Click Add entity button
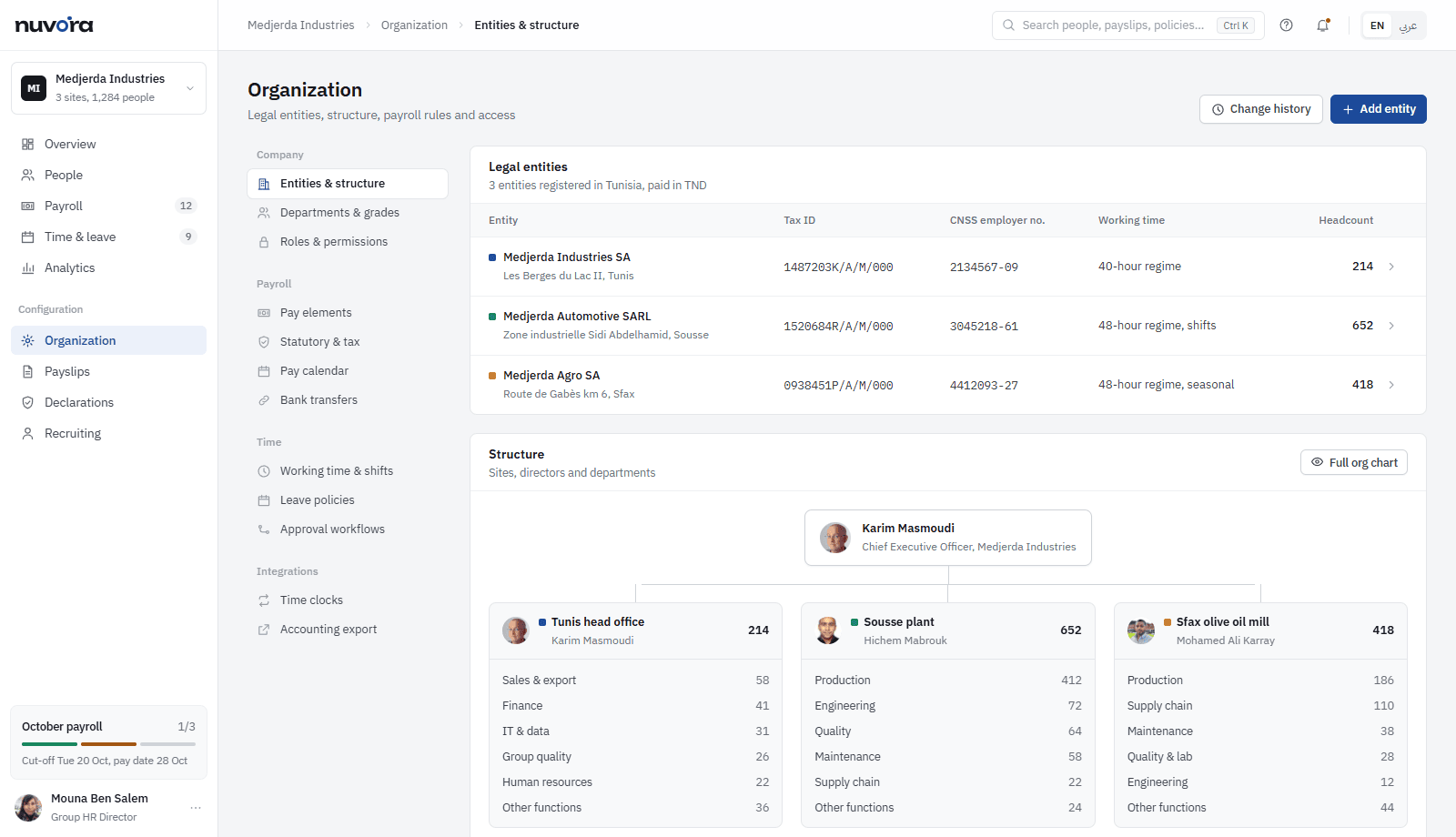 [x=1378, y=109]
